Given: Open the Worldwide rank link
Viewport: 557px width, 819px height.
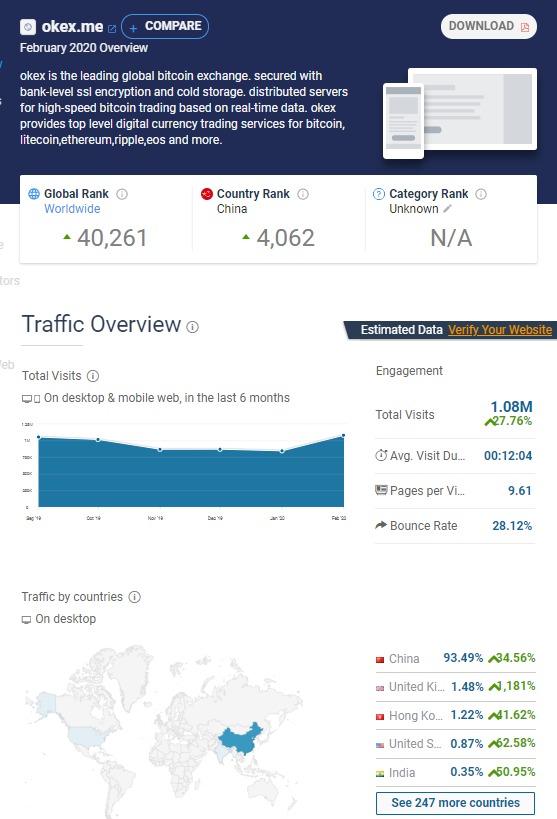Looking at the screenshot, I should pyautogui.click(x=72, y=209).
